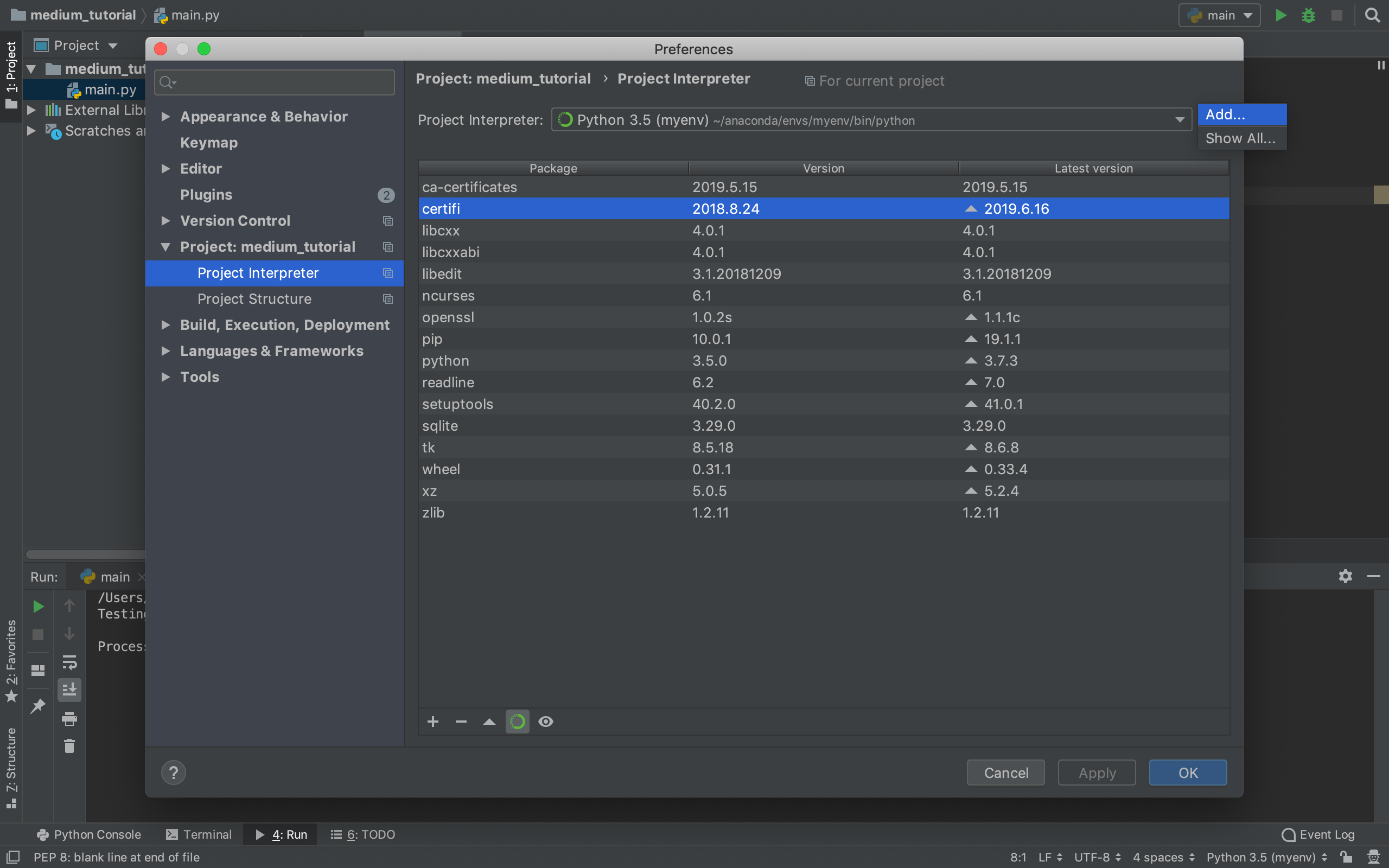
Task: Click Python 3.5 (myenv) in status bar
Action: (1267, 857)
